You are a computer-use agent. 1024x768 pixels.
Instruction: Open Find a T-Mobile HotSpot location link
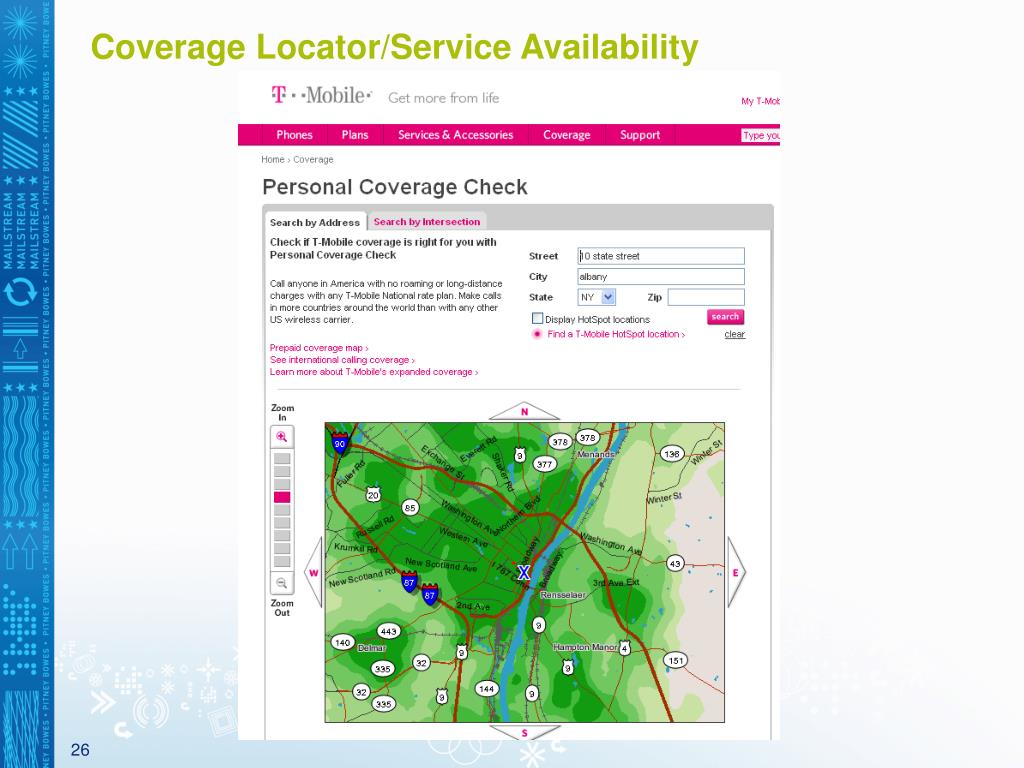point(616,334)
